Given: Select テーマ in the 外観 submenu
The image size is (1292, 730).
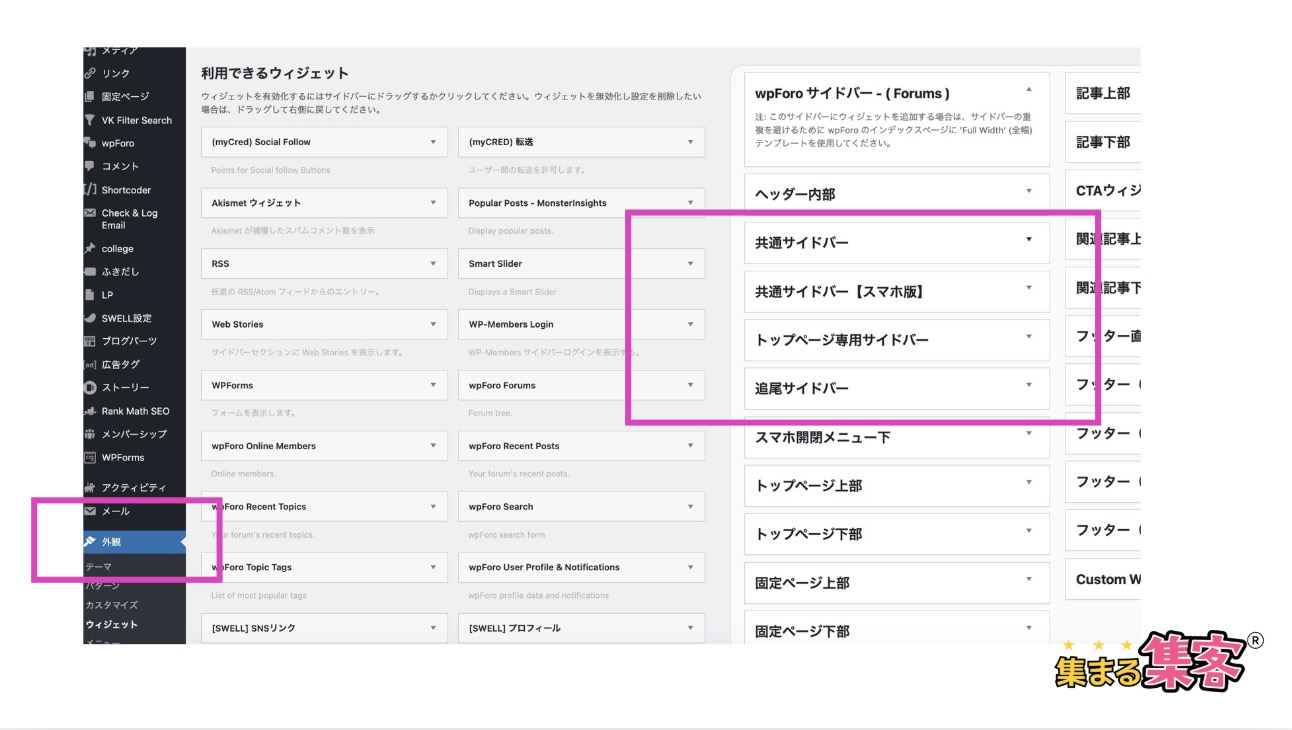Looking at the screenshot, I should 98,567.
